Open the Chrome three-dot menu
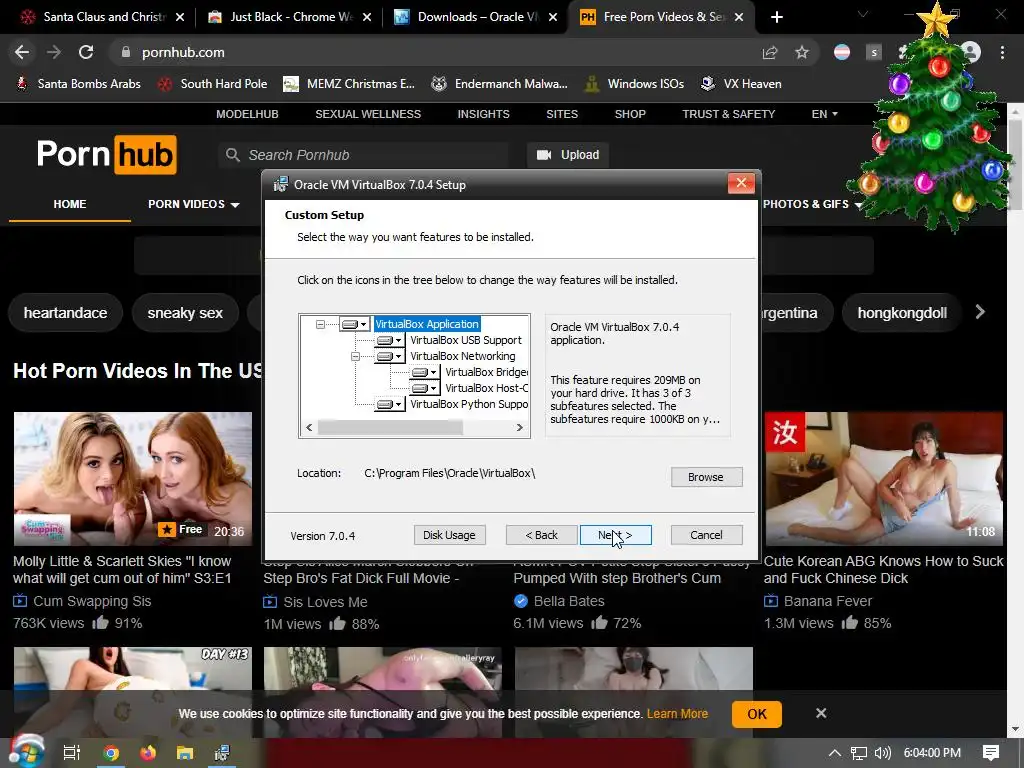This screenshot has height=768, width=1024. click(x=1002, y=52)
